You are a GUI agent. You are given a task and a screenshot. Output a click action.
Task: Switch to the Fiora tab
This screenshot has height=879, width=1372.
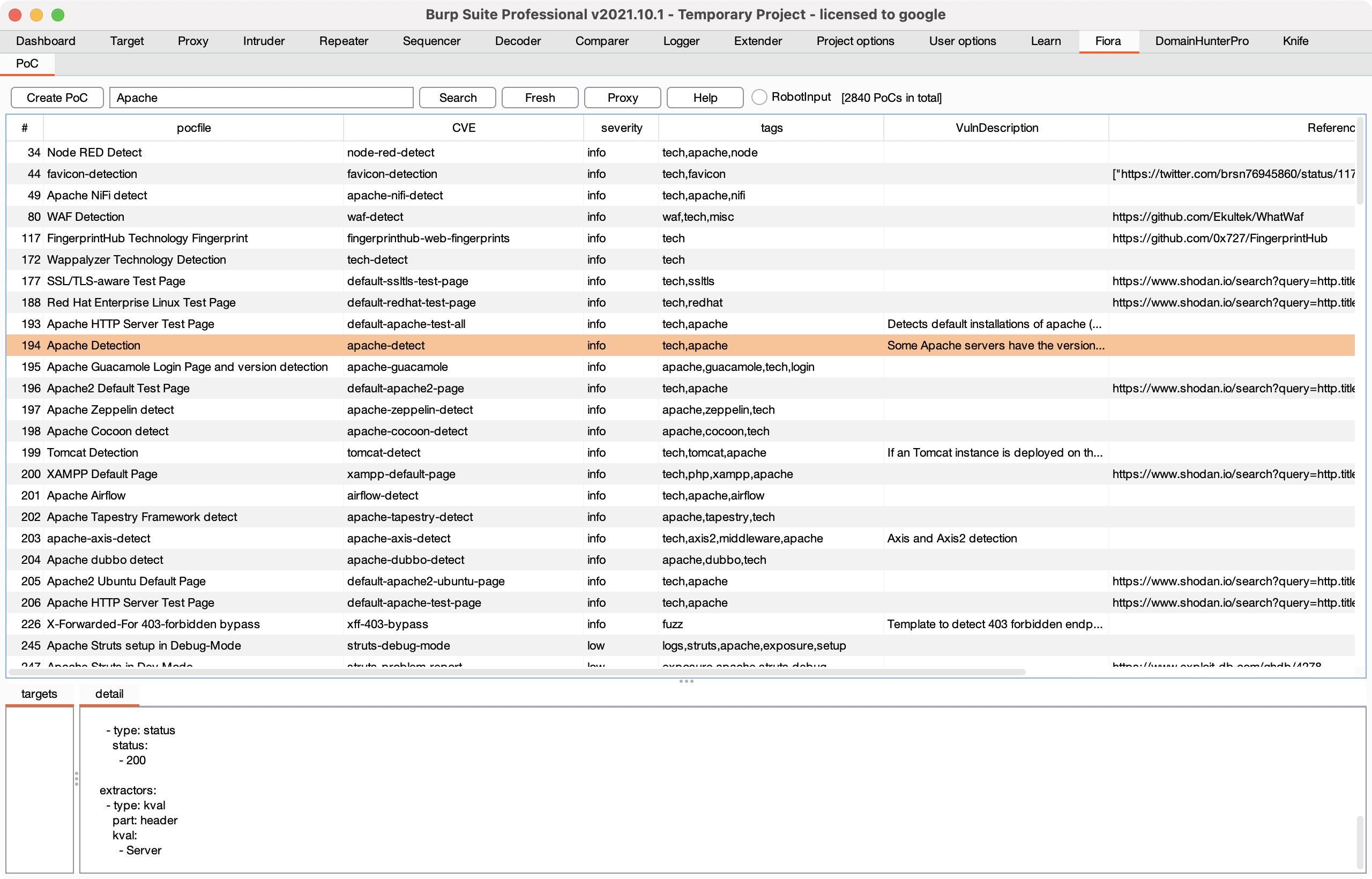coord(1108,41)
